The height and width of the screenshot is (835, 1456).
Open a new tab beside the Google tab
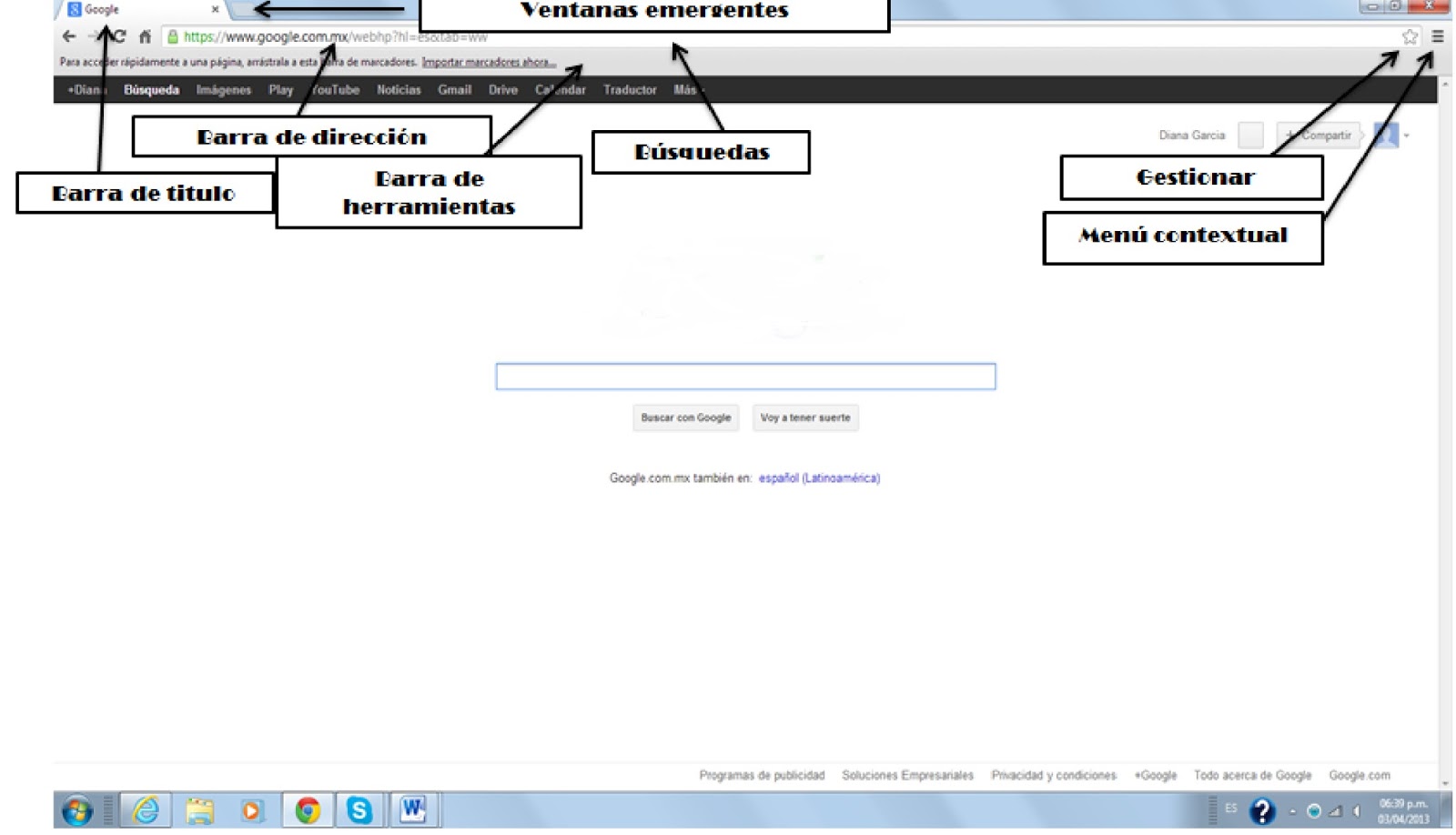tap(244, 10)
